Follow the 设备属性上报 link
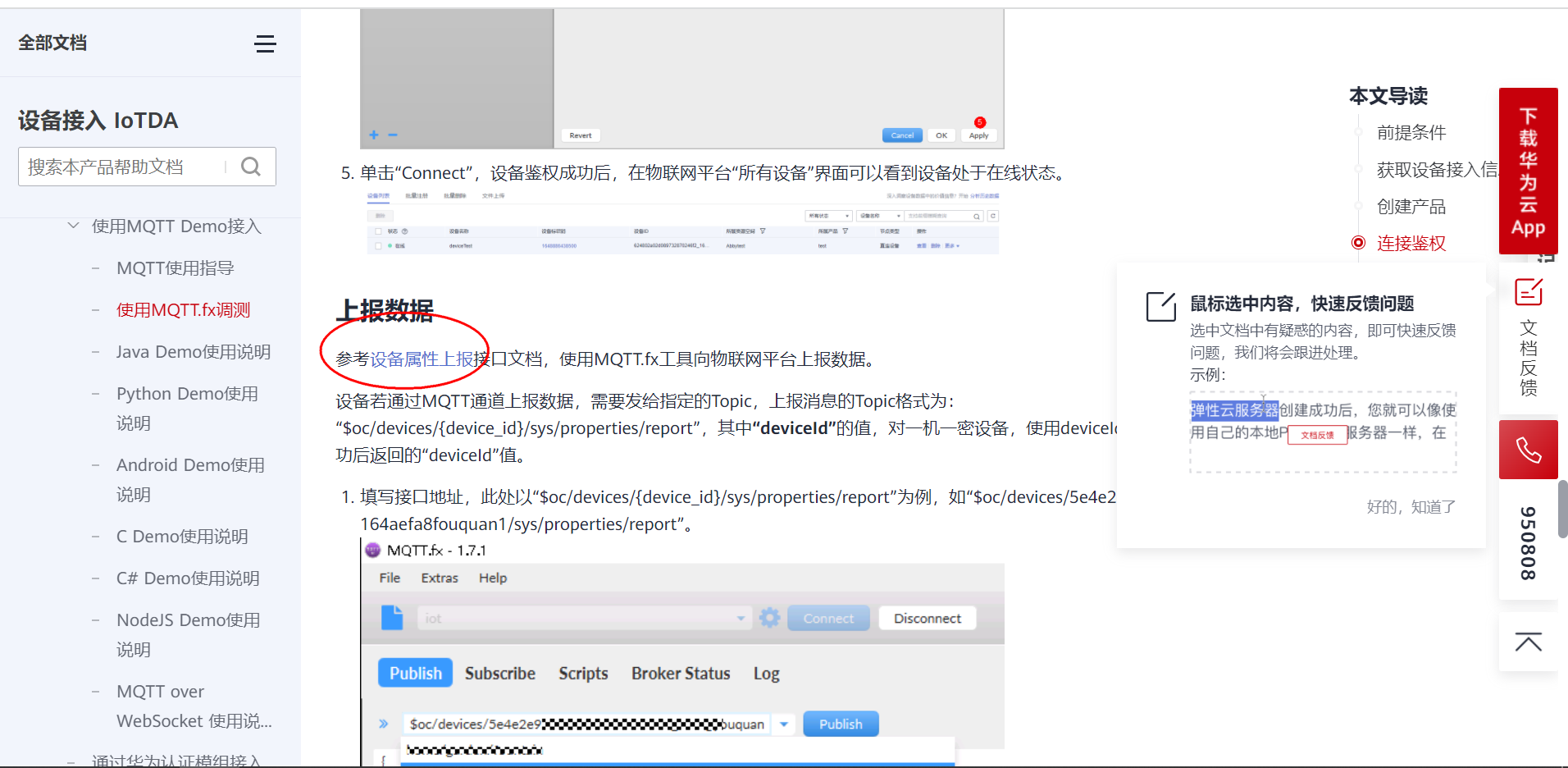1568x768 pixels. (422, 359)
